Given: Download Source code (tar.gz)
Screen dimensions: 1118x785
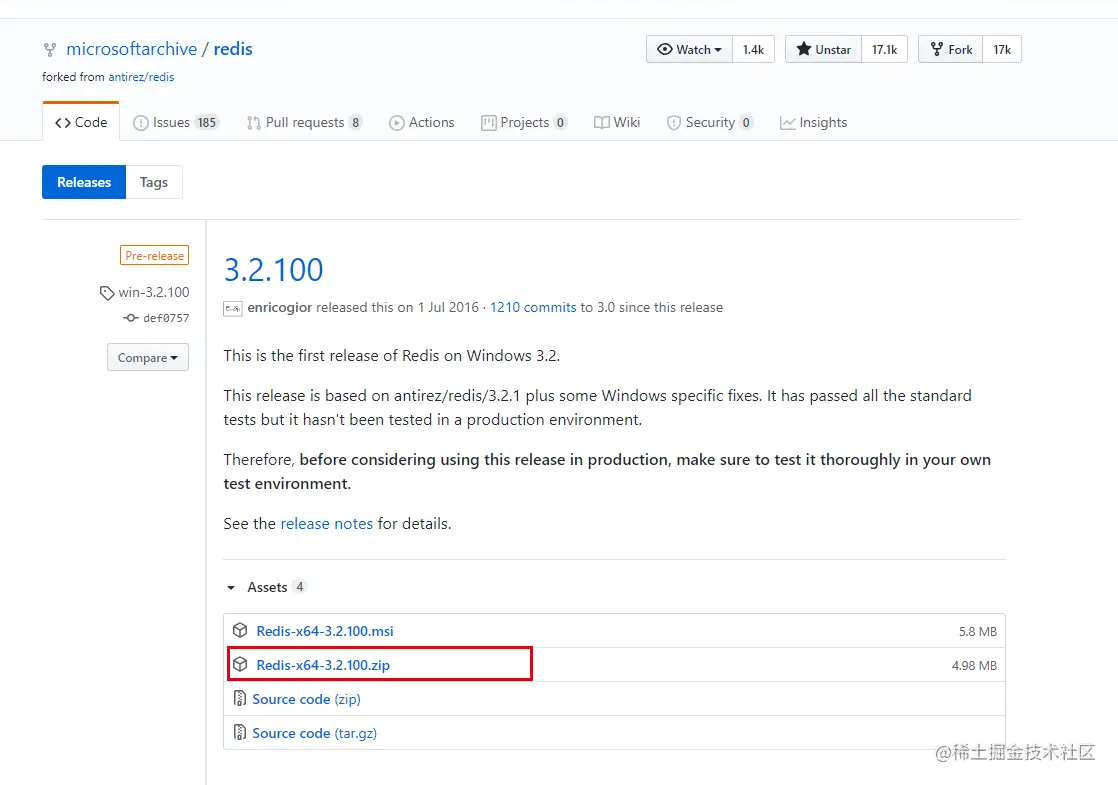Looking at the screenshot, I should click(x=314, y=733).
